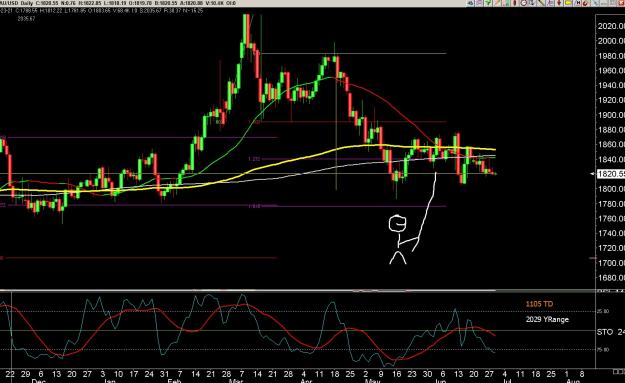This screenshot has height=383, width=625.
Task: Click the 75.00 stochastic level label
Action: tap(603, 350)
